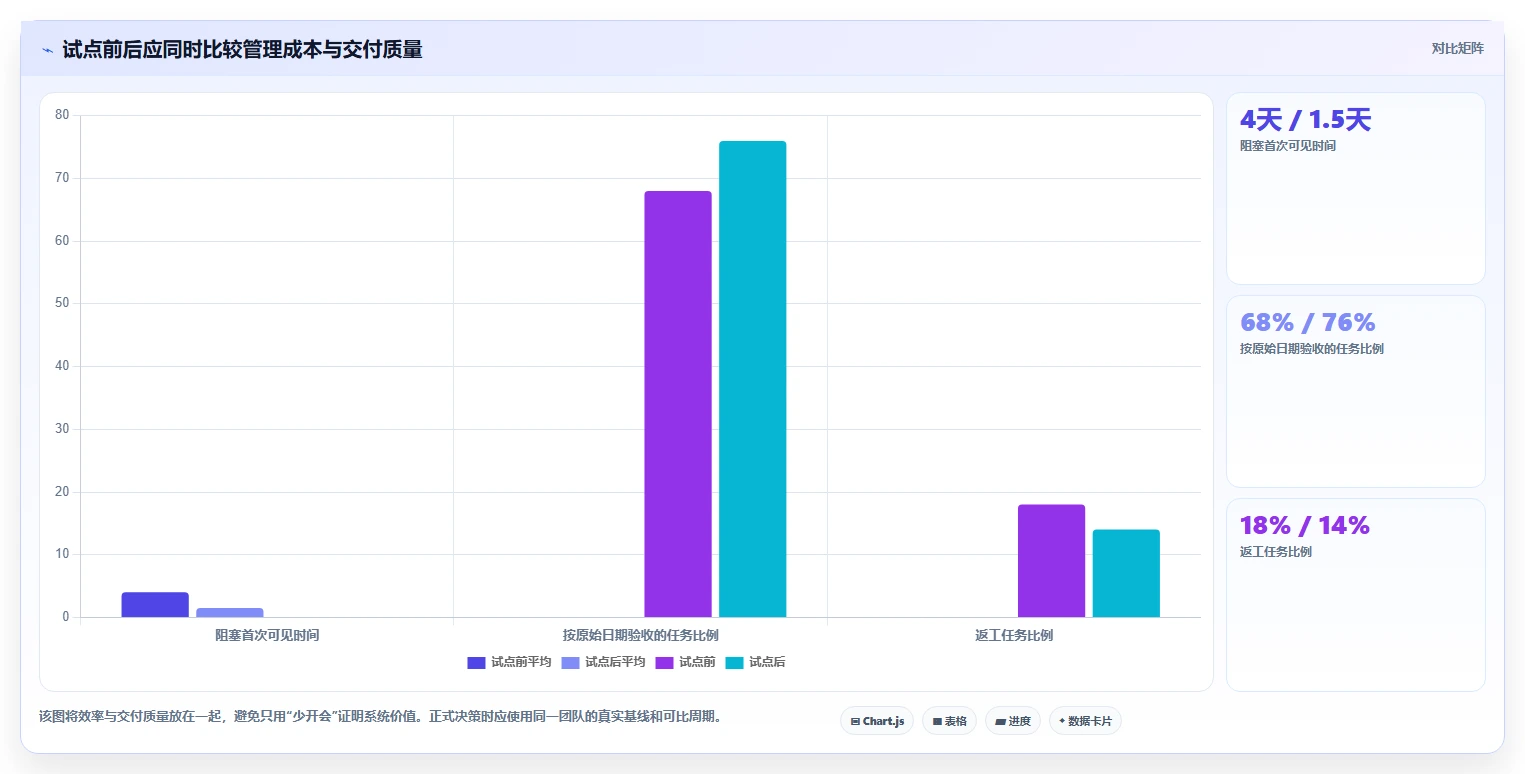Click the cyan 返工任务比例 bar at 14
Image resolution: width=1525 pixels, height=774 pixels.
(1126, 573)
